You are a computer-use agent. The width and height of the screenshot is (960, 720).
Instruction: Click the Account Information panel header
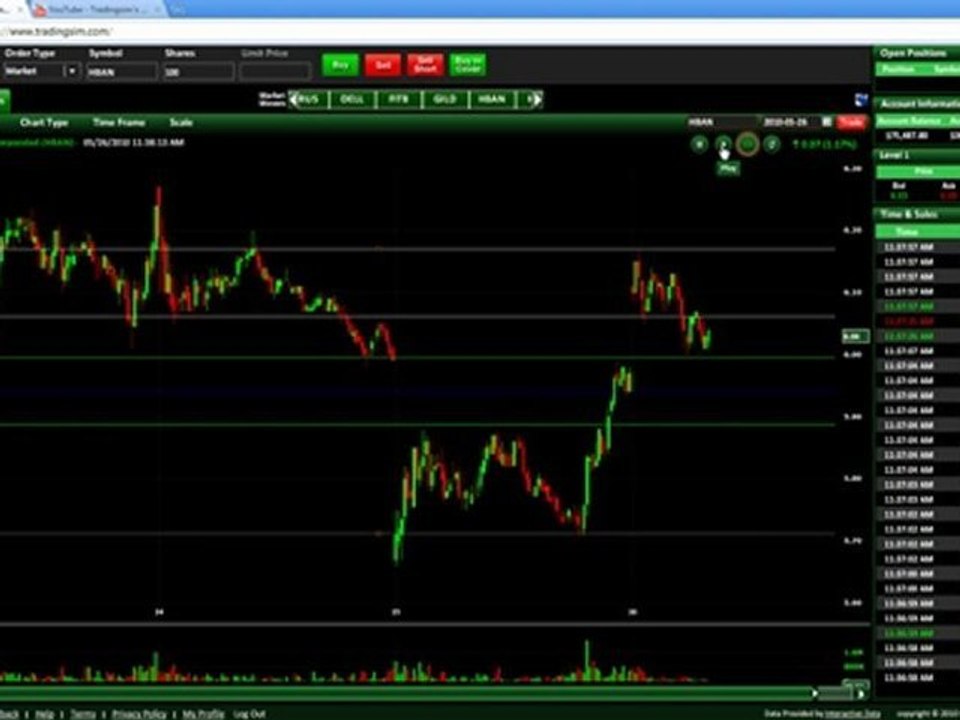tap(918, 103)
